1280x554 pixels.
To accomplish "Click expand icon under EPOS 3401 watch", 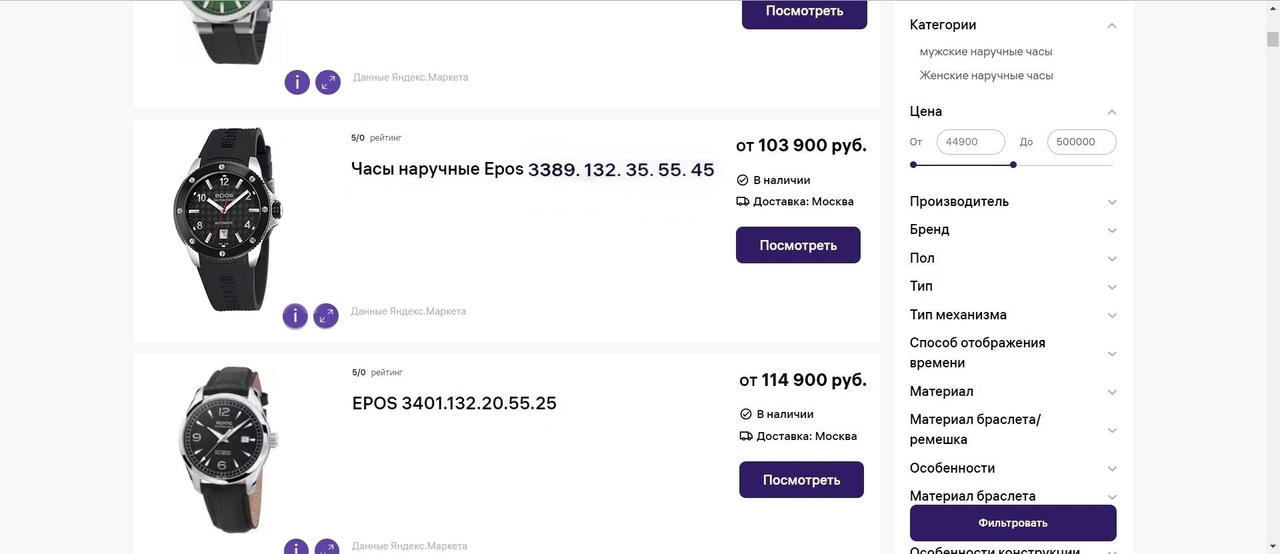I will tap(328, 548).
